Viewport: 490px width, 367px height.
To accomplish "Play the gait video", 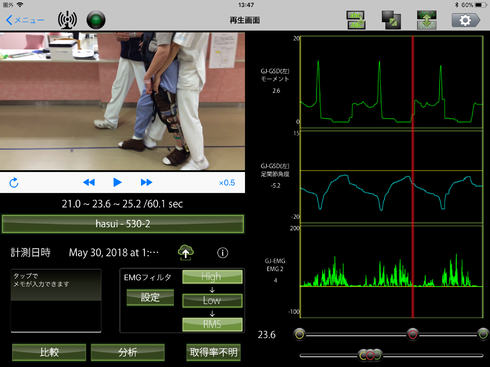I will (x=117, y=182).
